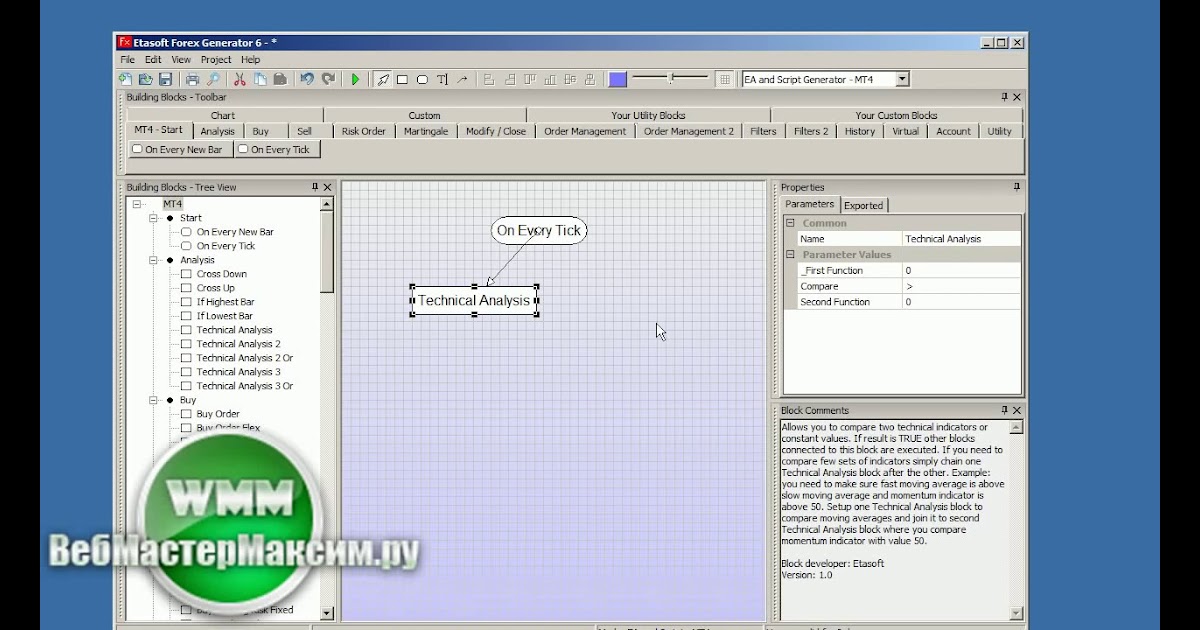Select the rectangle shape tool
1200x630 pixels.
[402, 79]
